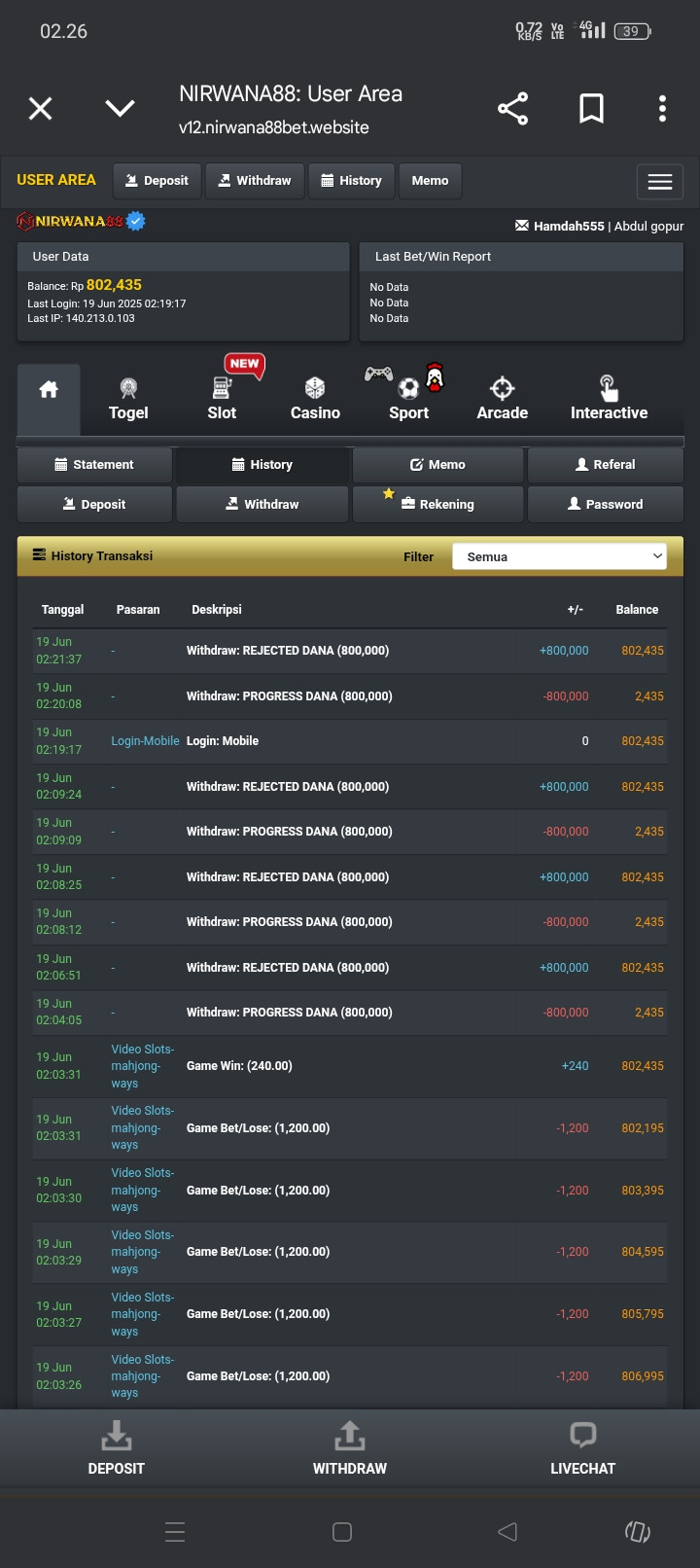The height and width of the screenshot is (1568, 700).
Task: Click the Last IP 140.213.0.103 text
Action: (x=81, y=318)
